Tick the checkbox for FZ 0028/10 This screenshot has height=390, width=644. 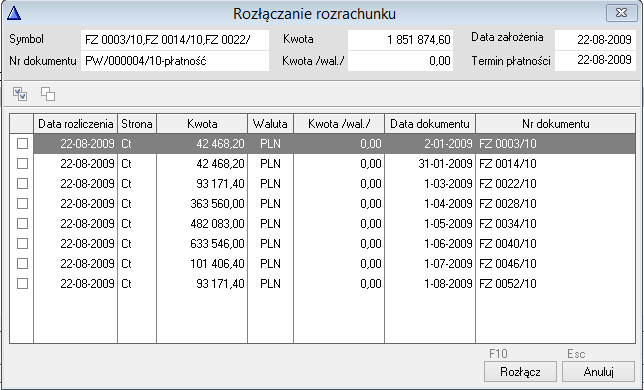(x=22, y=204)
